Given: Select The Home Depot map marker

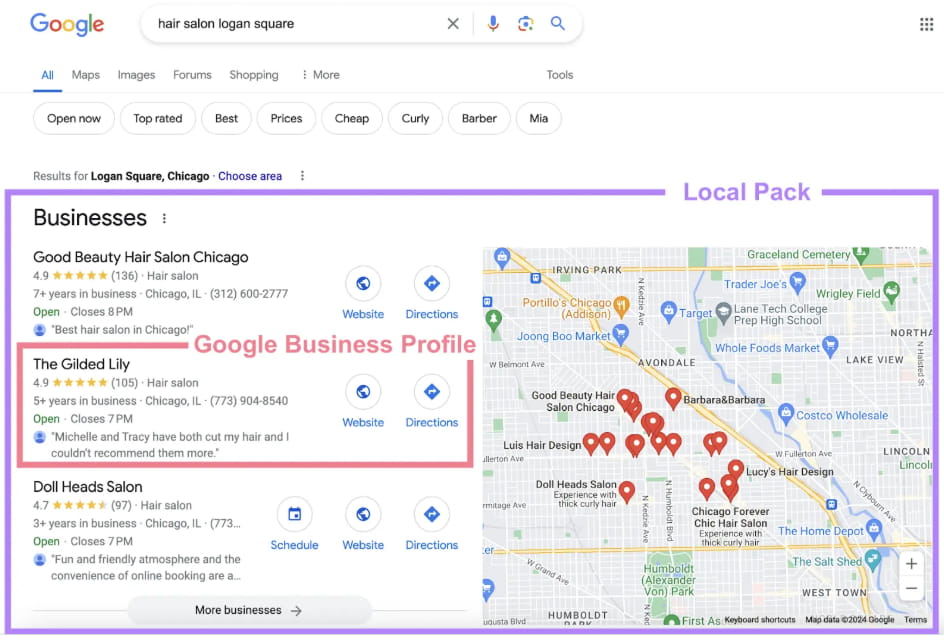Looking at the screenshot, I should (874, 529).
